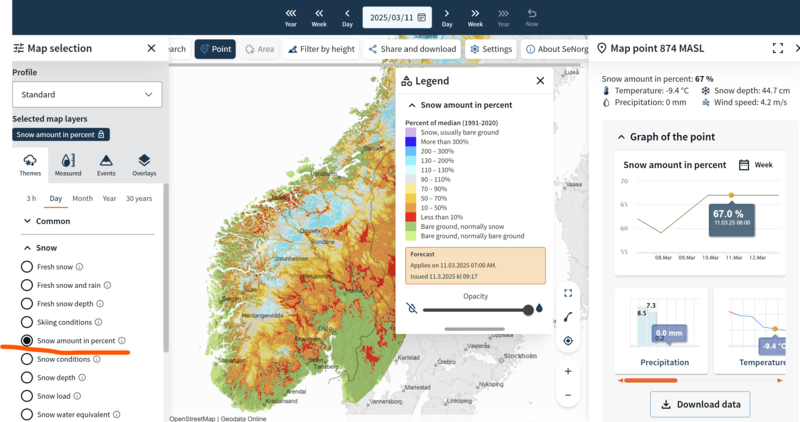Show info for Snow conditions

coord(96,359)
